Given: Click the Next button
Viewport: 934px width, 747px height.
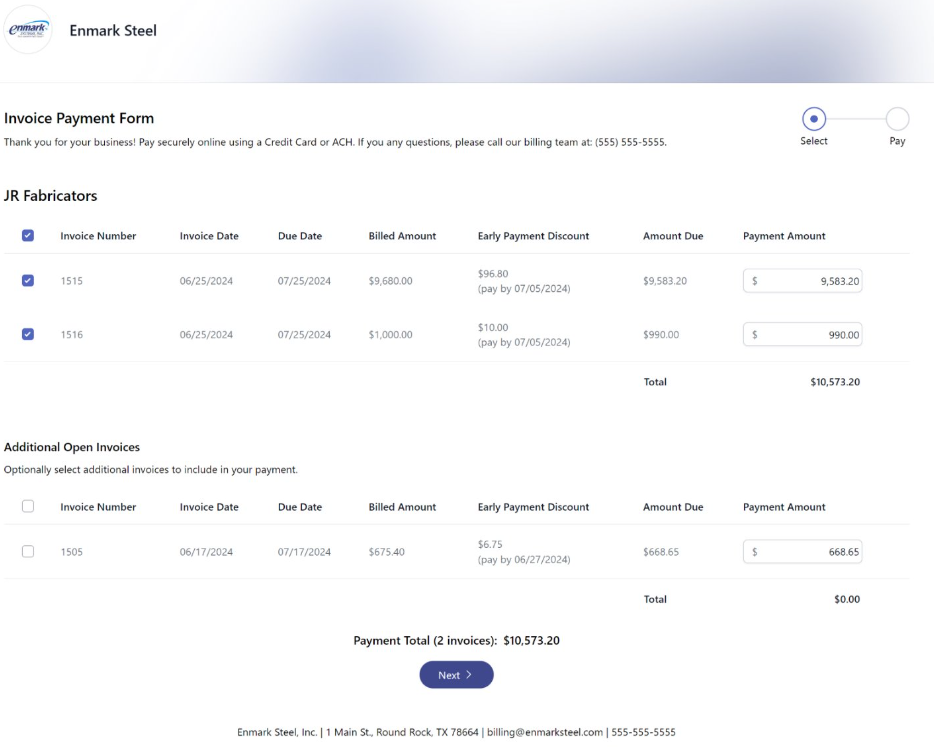Looking at the screenshot, I should (456, 674).
